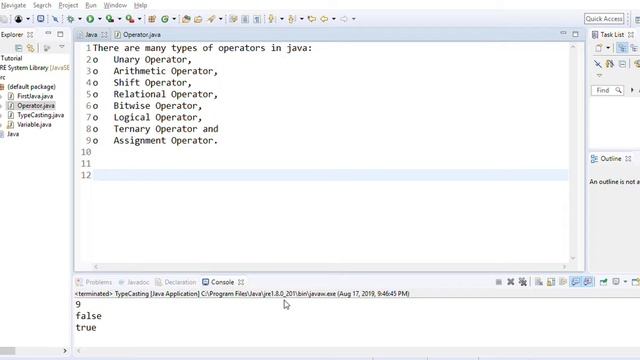The height and width of the screenshot is (360, 640).
Task: Select the Console tab
Action: click(x=223, y=282)
